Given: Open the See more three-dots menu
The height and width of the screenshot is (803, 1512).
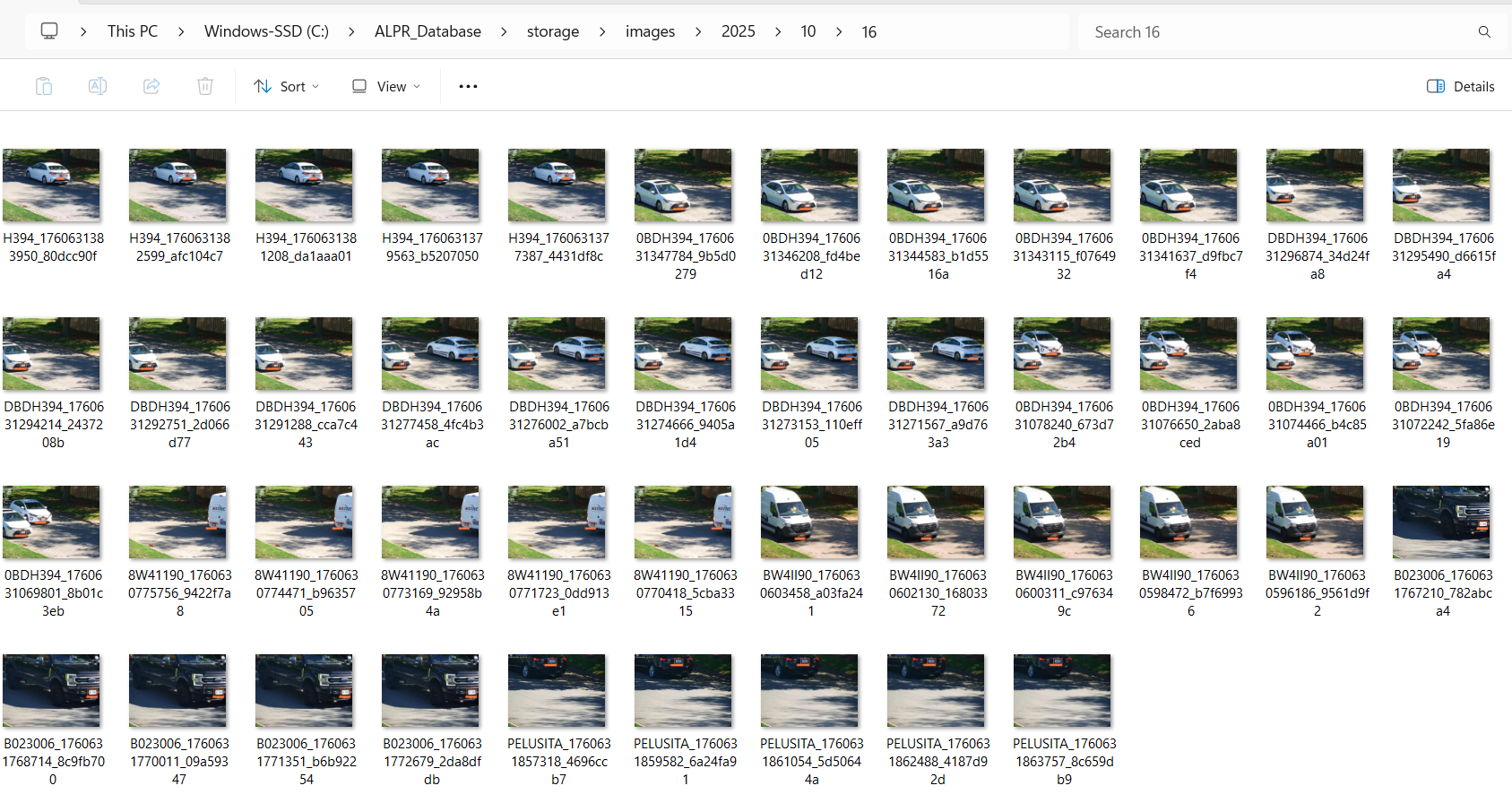Looking at the screenshot, I should coord(468,86).
